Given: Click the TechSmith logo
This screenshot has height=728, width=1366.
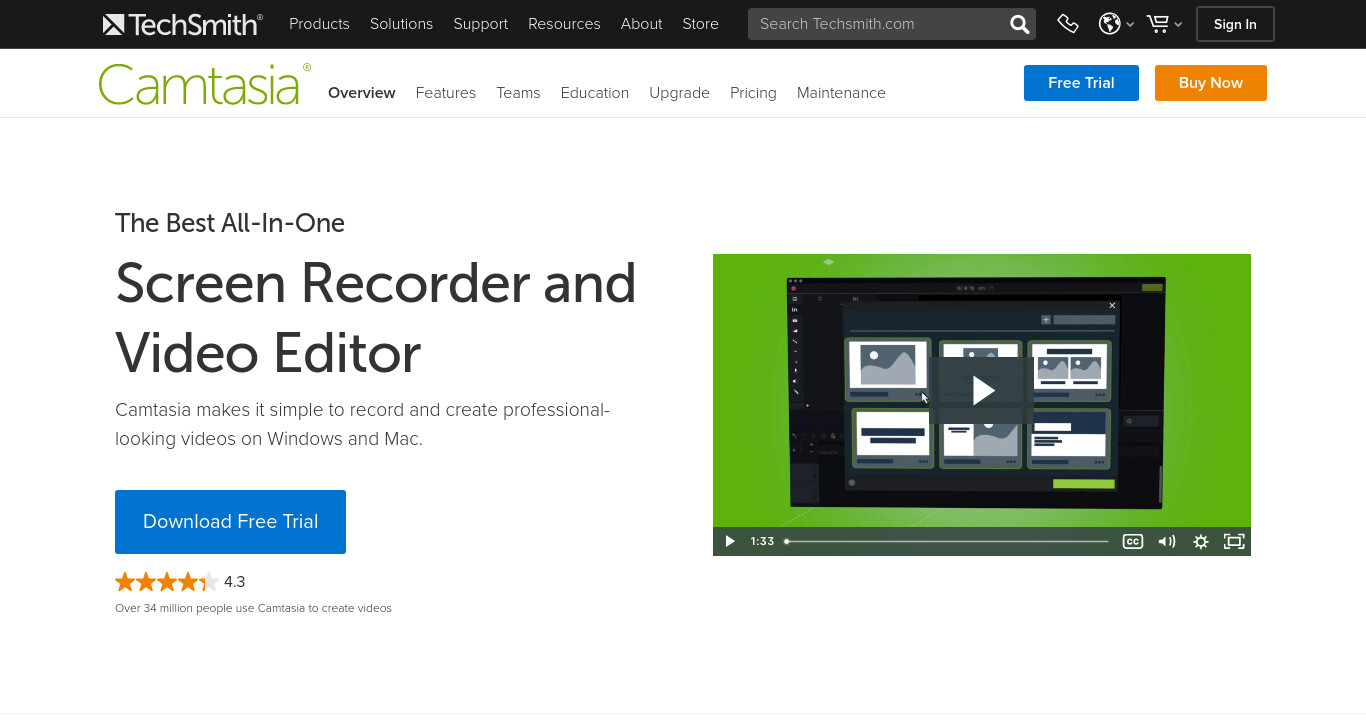Looking at the screenshot, I should (183, 24).
